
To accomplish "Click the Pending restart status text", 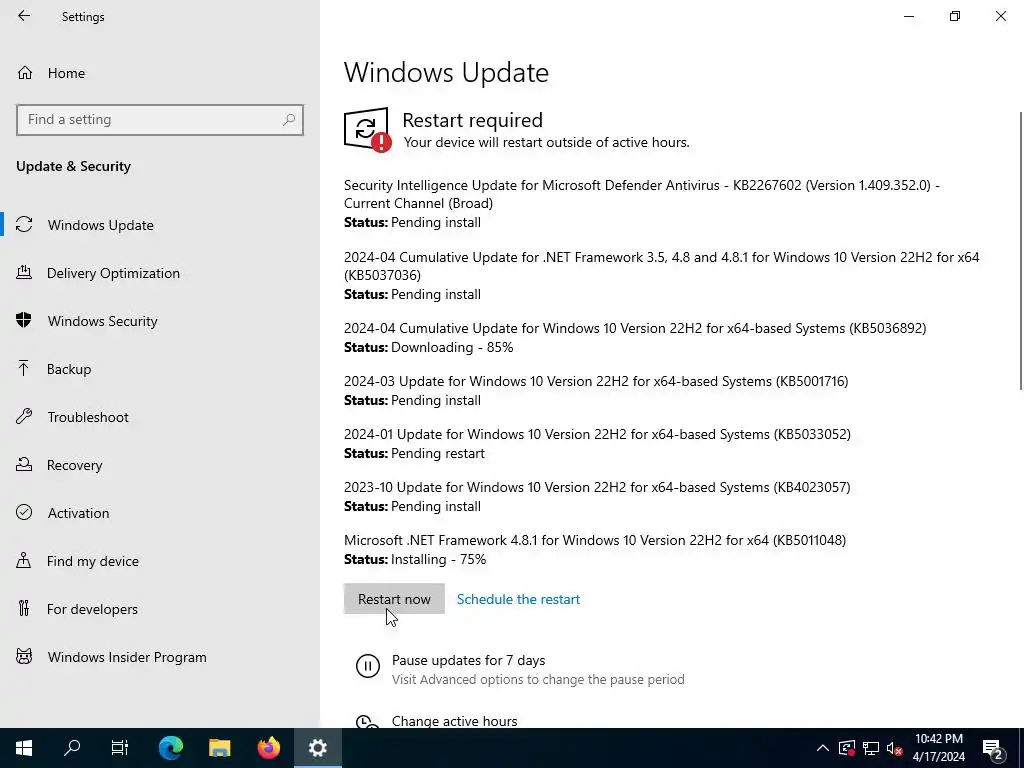I will coord(438,453).
